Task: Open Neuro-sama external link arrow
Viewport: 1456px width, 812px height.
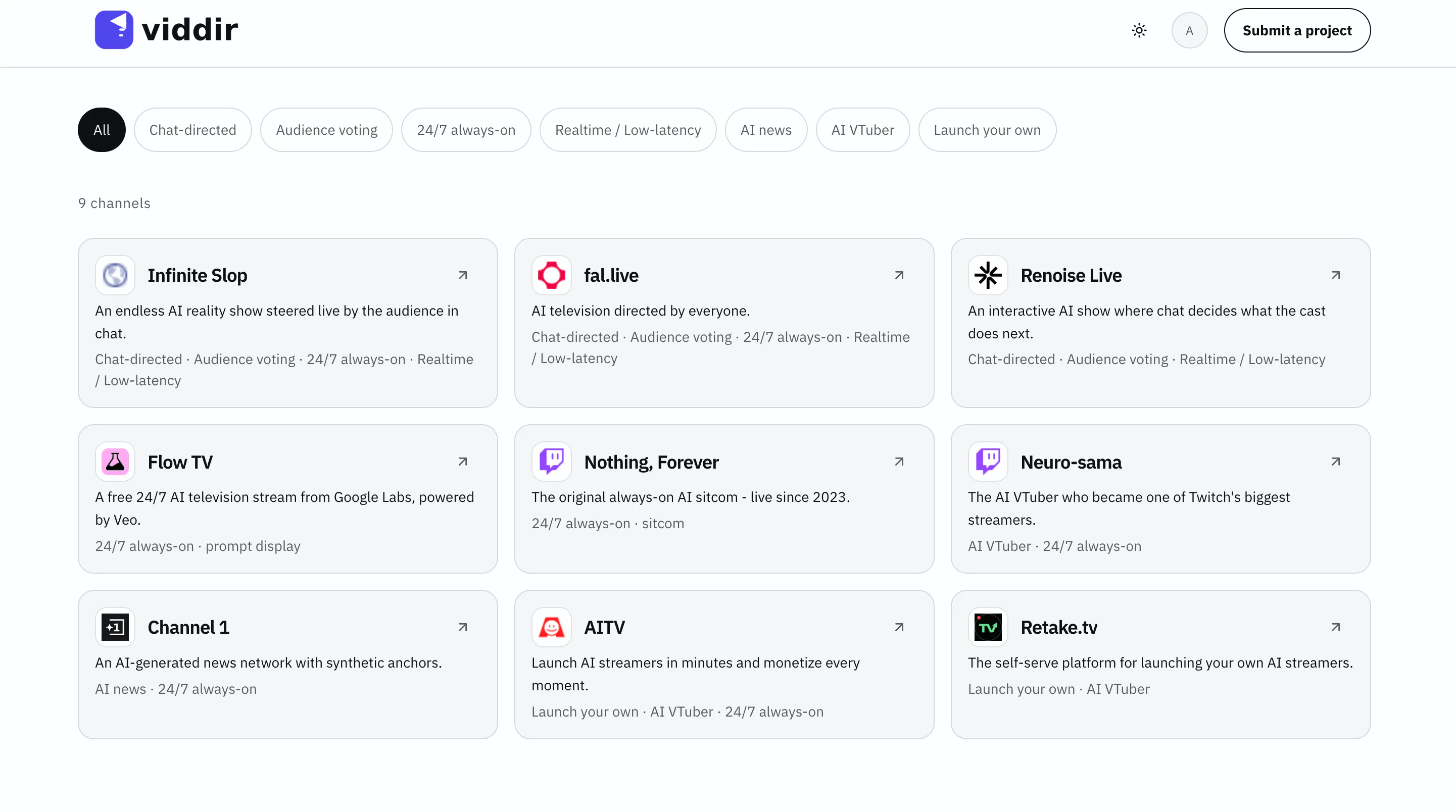Action: tap(1336, 462)
